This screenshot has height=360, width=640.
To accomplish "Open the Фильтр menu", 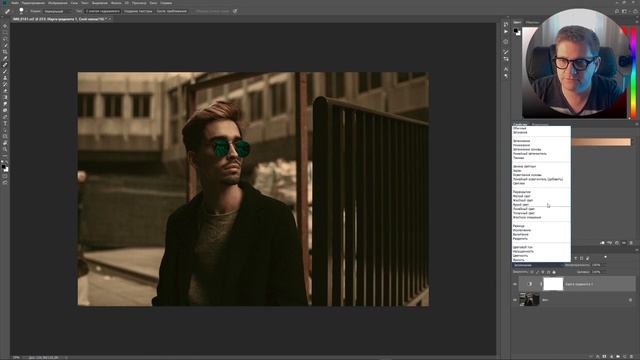I will (116, 3).
